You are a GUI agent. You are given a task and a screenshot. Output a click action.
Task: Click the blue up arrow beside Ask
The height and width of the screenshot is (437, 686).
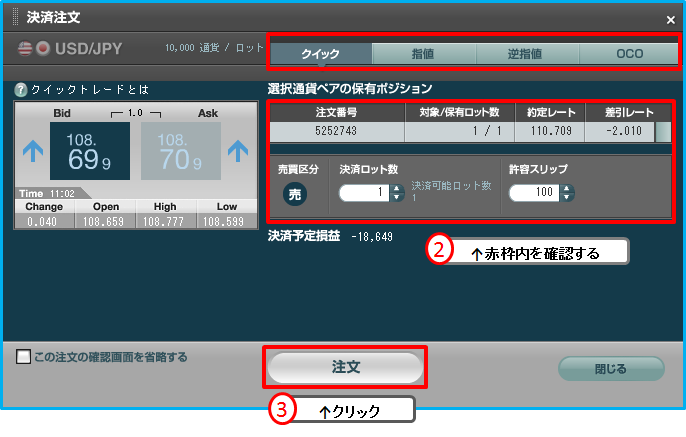[238, 151]
